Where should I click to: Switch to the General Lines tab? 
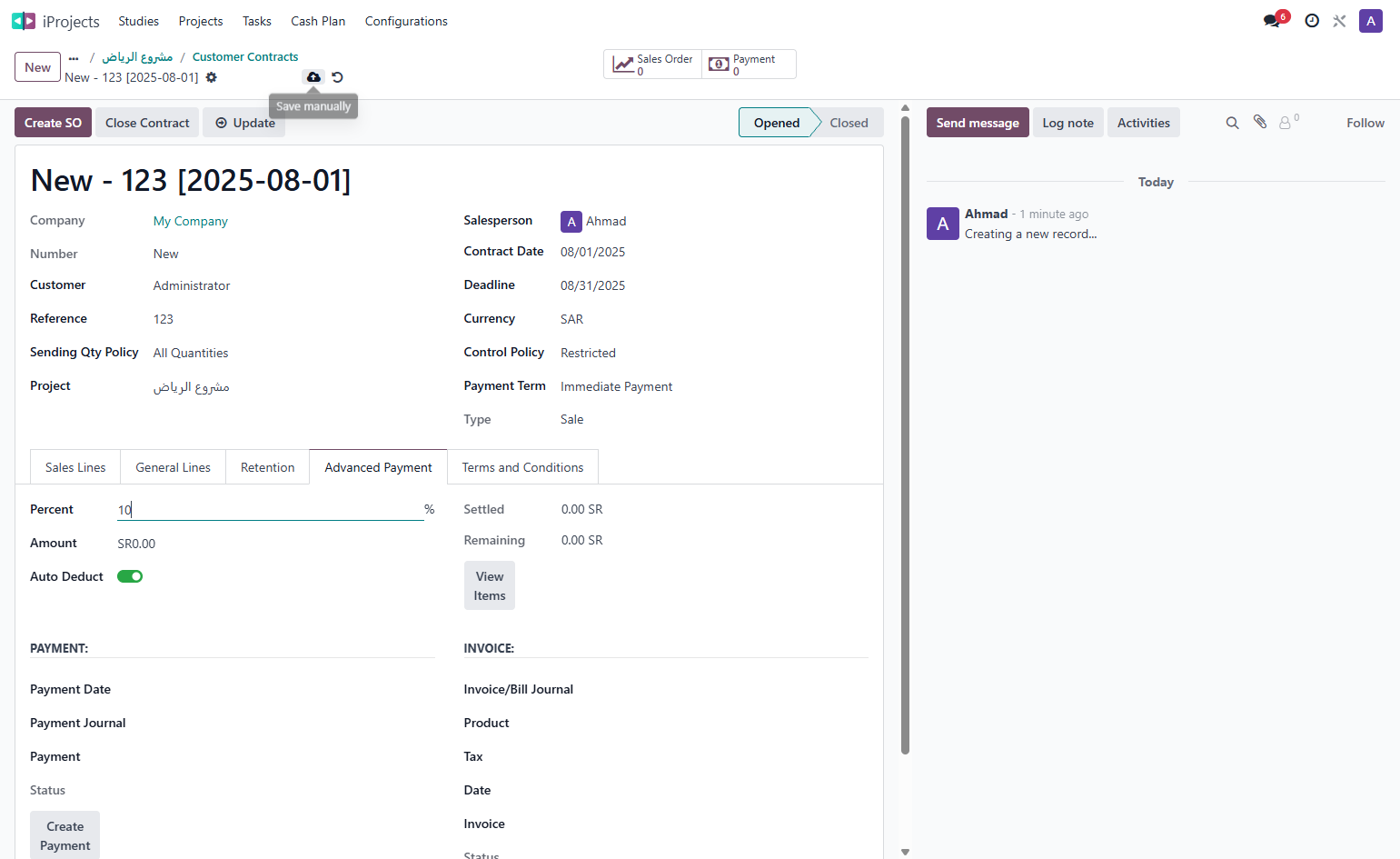coord(174,467)
